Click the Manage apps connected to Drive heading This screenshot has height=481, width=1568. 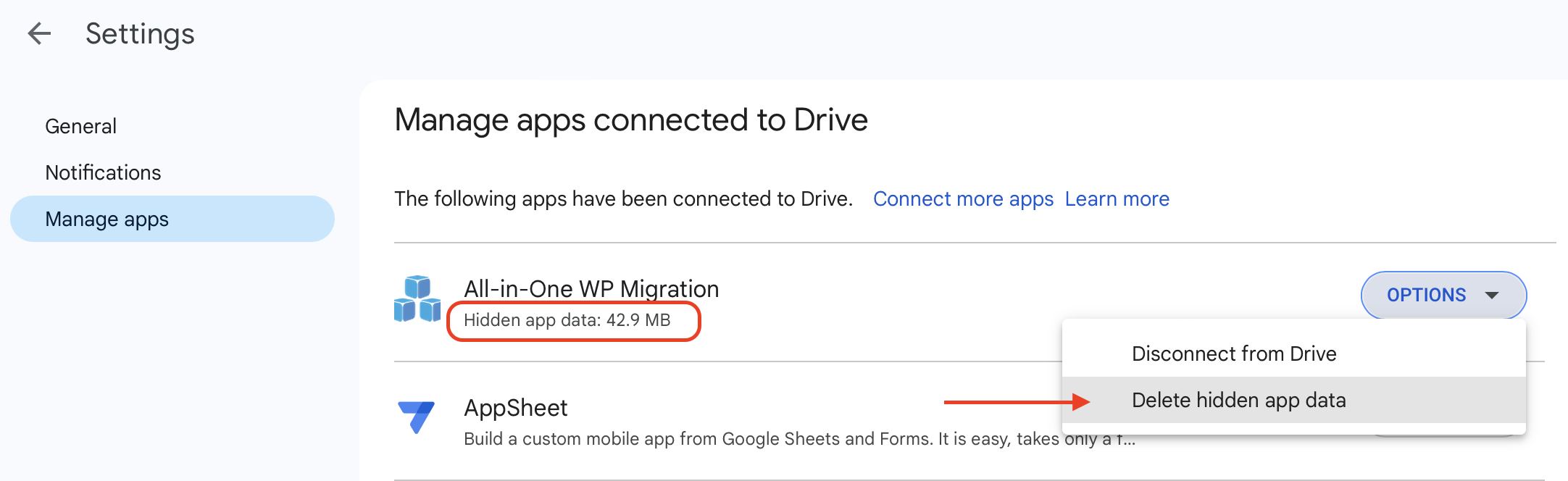coord(630,120)
